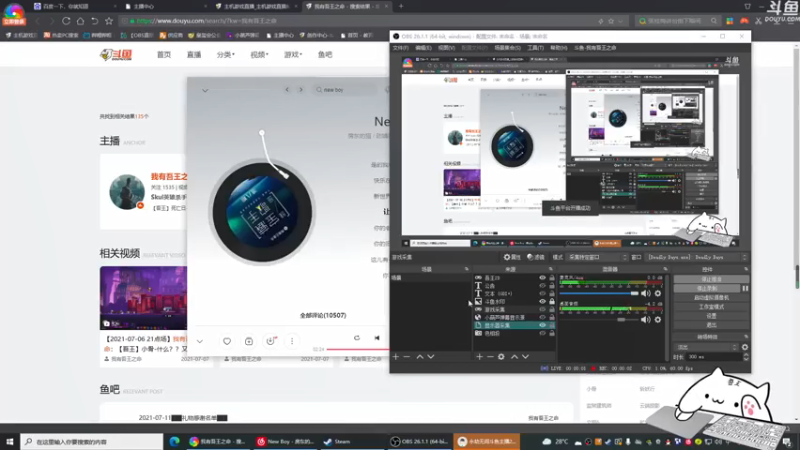Toggle visibility of third text source

(542, 293)
